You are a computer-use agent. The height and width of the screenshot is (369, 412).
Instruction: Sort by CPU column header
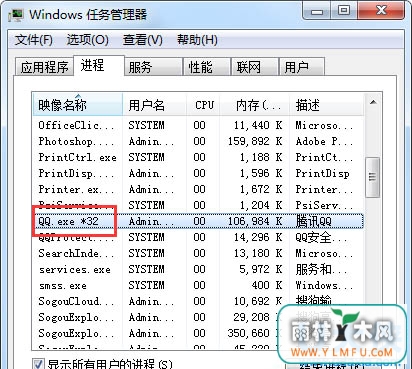(x=204, y=105)
